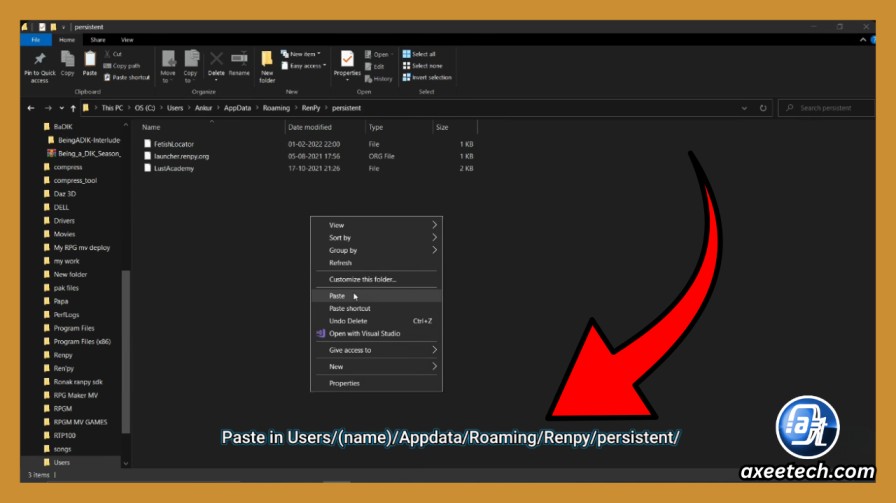Click Pin to Quick access icon
Viewport: 896px width, 503px height.
coord(39,59)
